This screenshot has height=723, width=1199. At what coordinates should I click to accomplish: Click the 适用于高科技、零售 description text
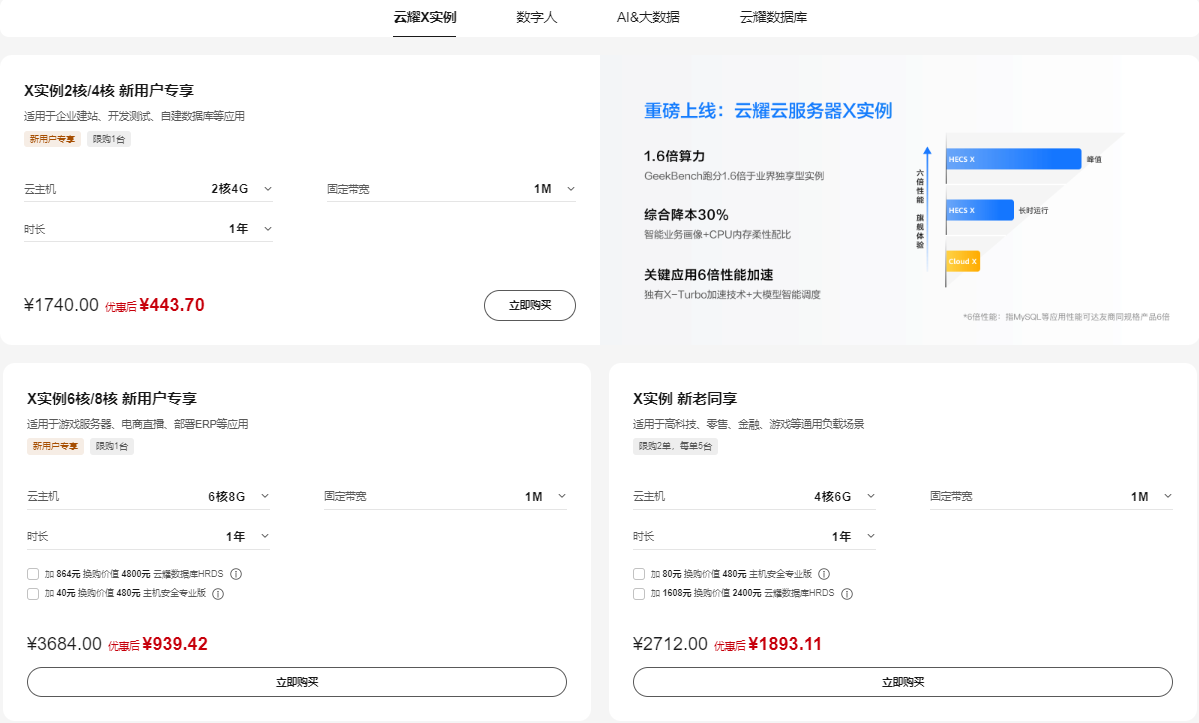coord(749,424)
